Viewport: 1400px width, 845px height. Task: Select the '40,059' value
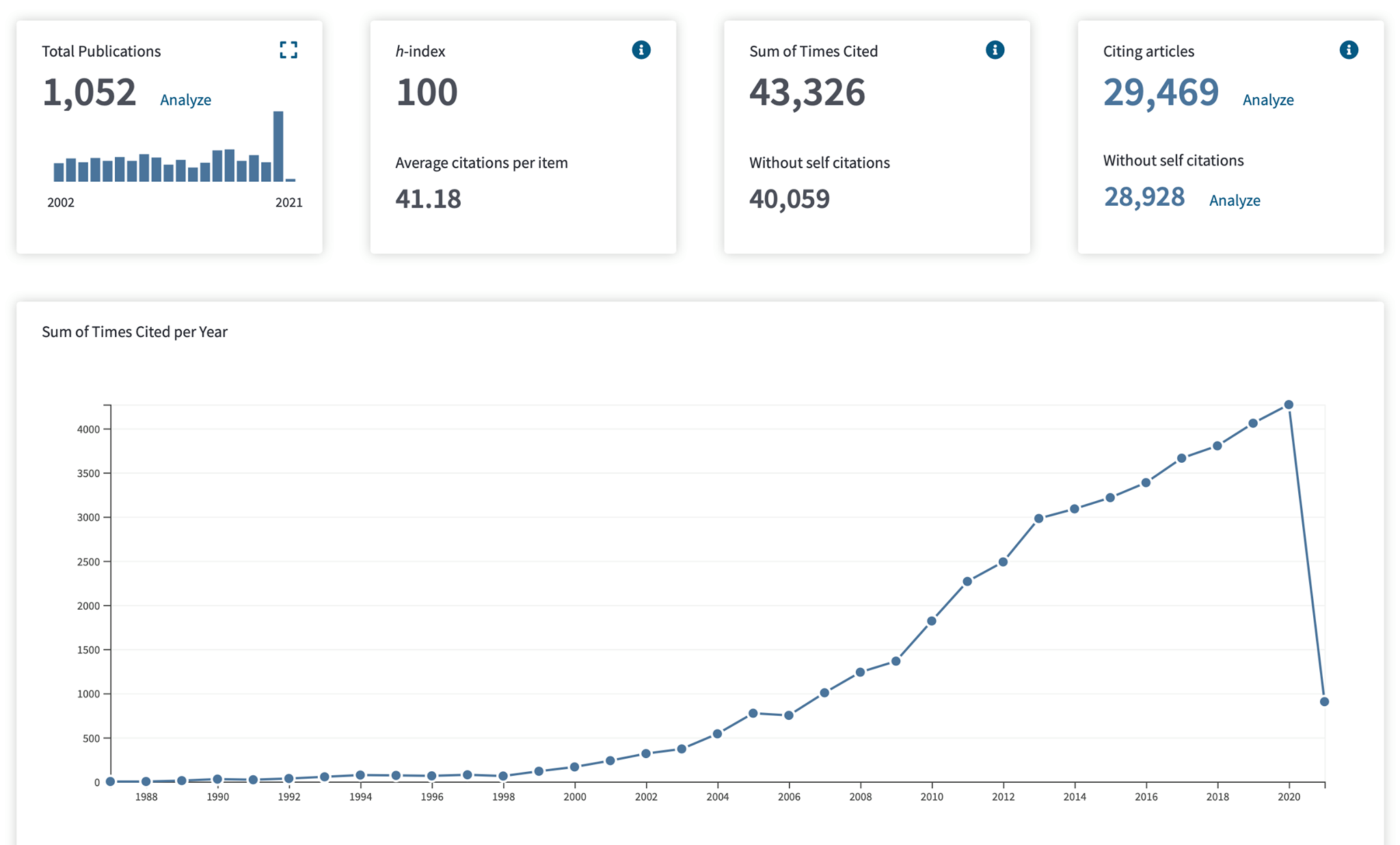pyautogui.click(x=790, y=199)
